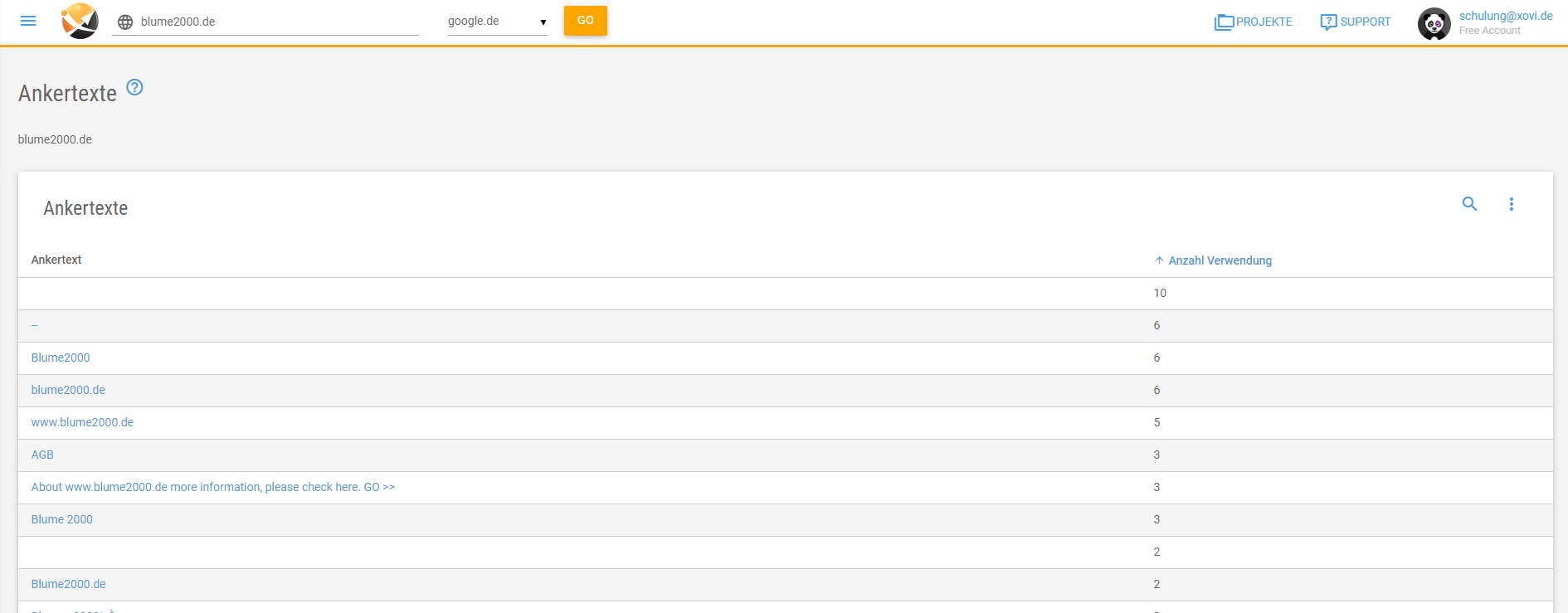Click the count 5 for www.blume2000.de
Viewport: 1568px width, 613px height.
click(x=1157, y=422)
